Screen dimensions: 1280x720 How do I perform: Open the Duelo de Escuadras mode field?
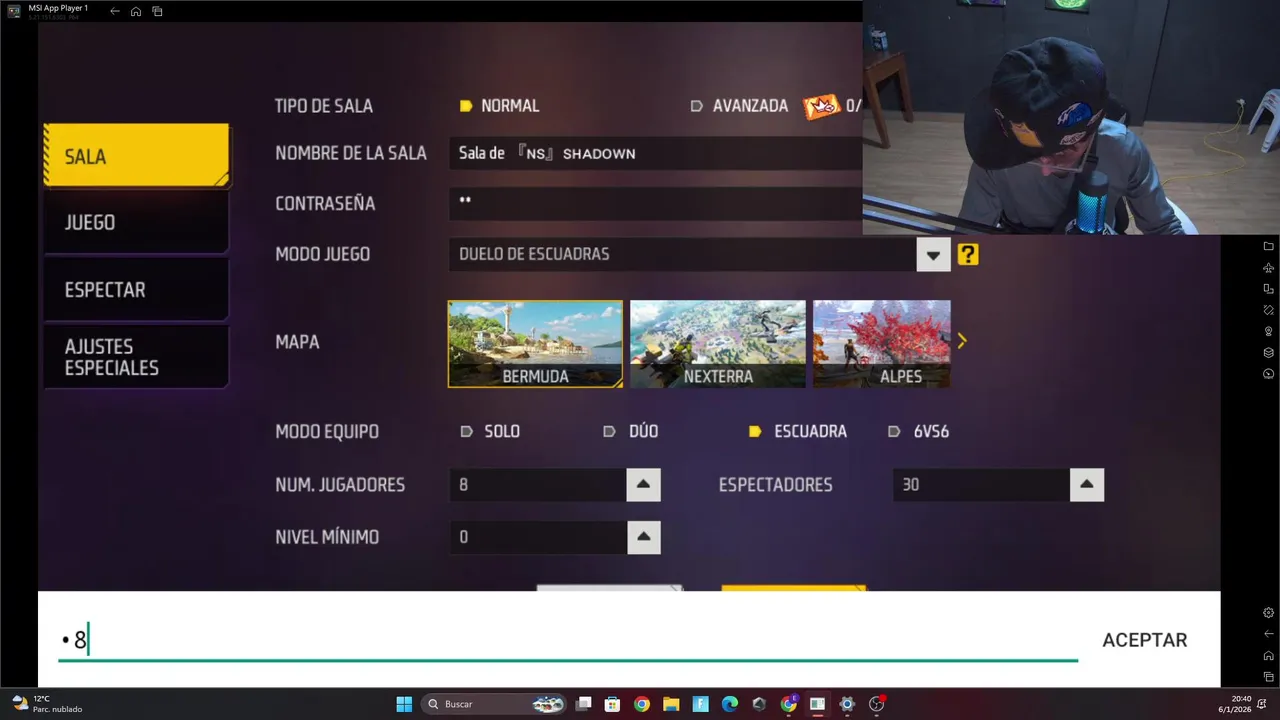(x=682, y=254)
